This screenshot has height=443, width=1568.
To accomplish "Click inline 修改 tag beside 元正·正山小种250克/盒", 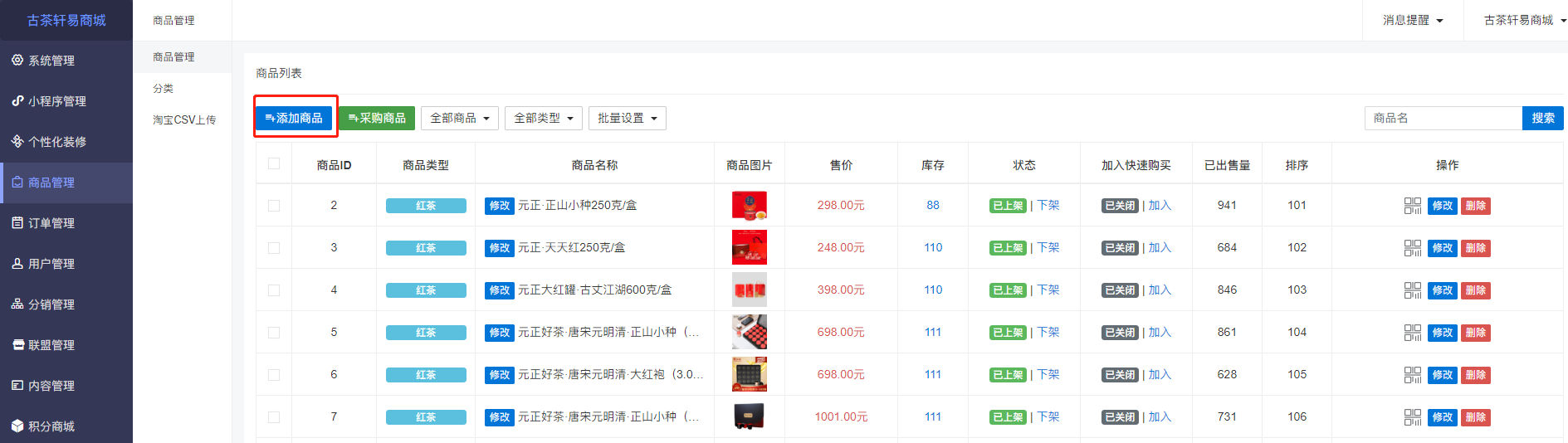I will (500, 206).
